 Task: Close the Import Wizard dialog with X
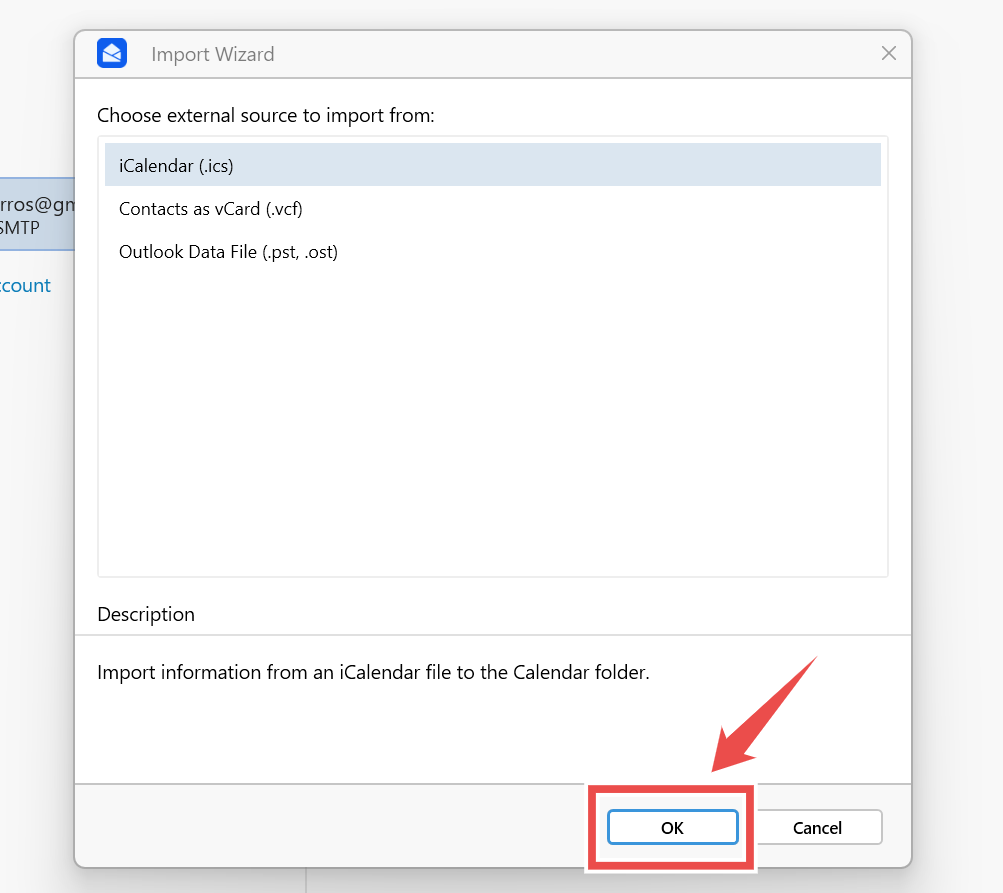click(x=888, y=53)
